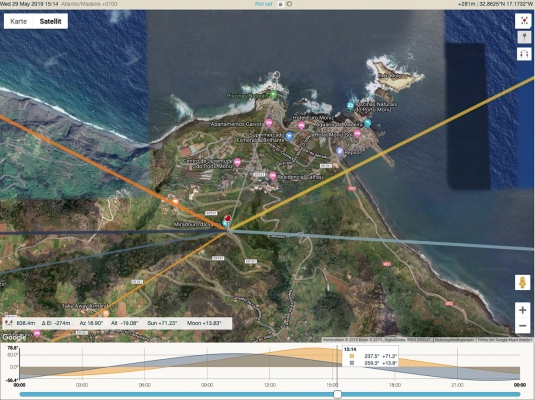The height and width of the screenshot is (400, 535).
Task: Click the 09:00 label on timeline
Action: point(207,385)
